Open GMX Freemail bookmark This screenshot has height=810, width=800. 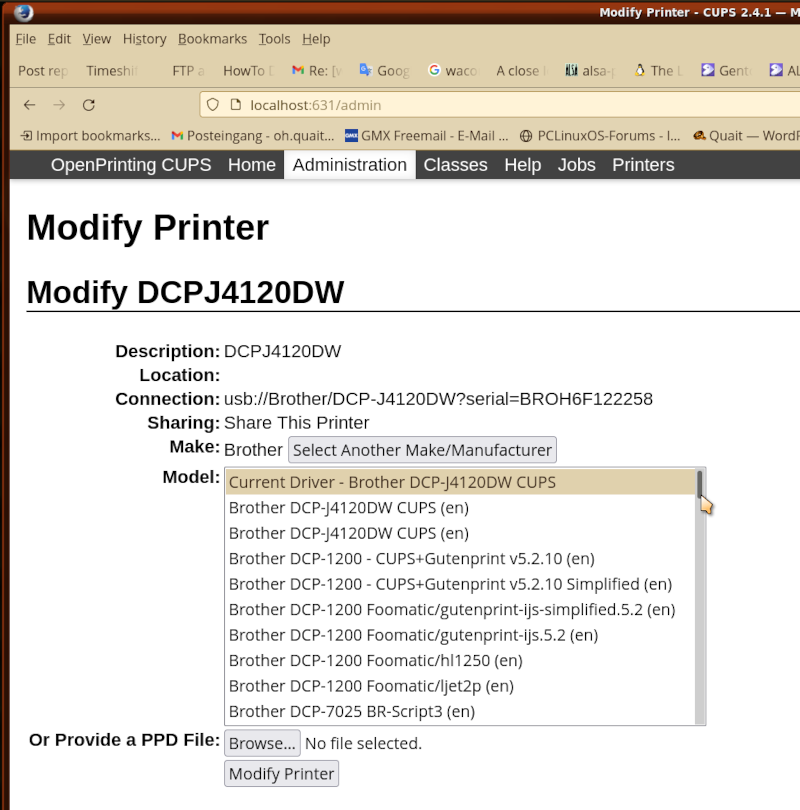427,136
